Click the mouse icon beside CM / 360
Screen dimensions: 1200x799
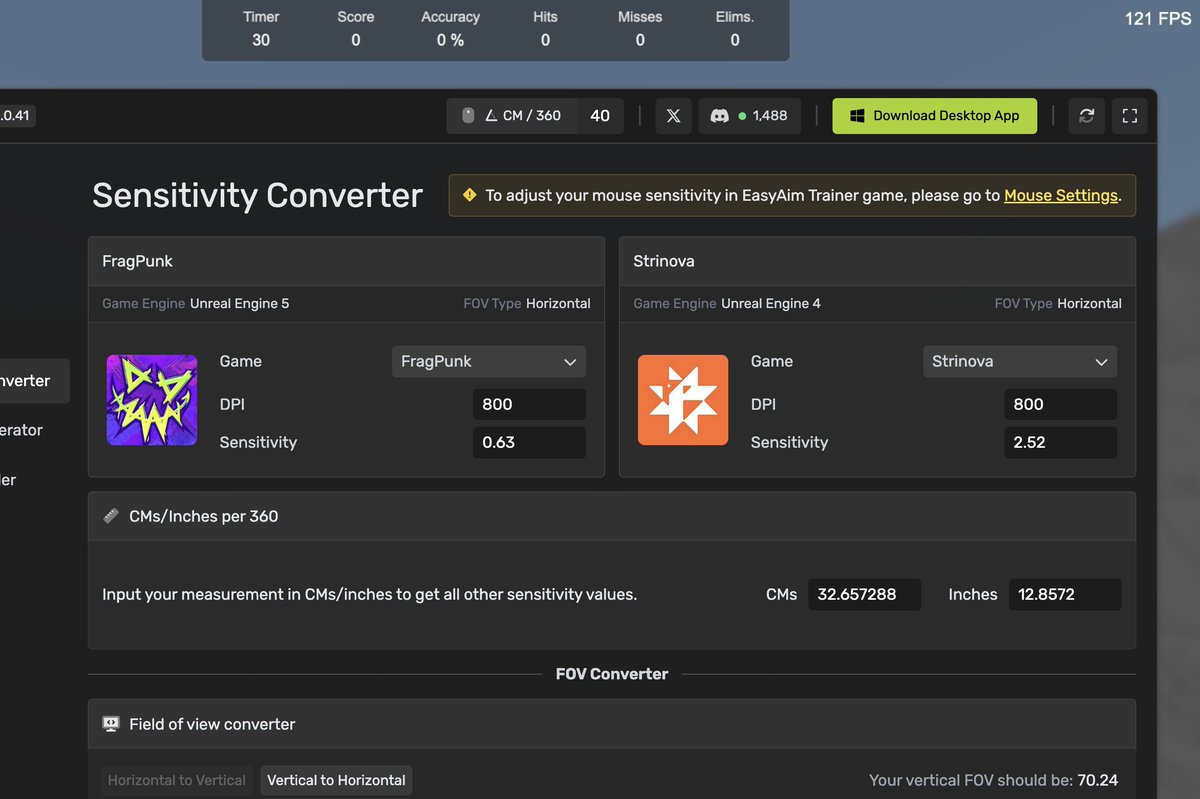(x=468, y=116)
